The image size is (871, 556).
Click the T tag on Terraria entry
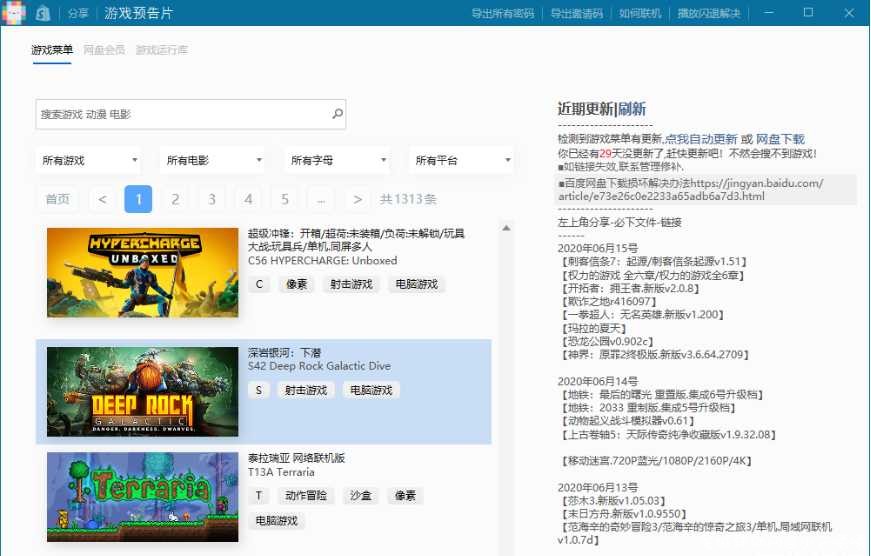(259, 495)
